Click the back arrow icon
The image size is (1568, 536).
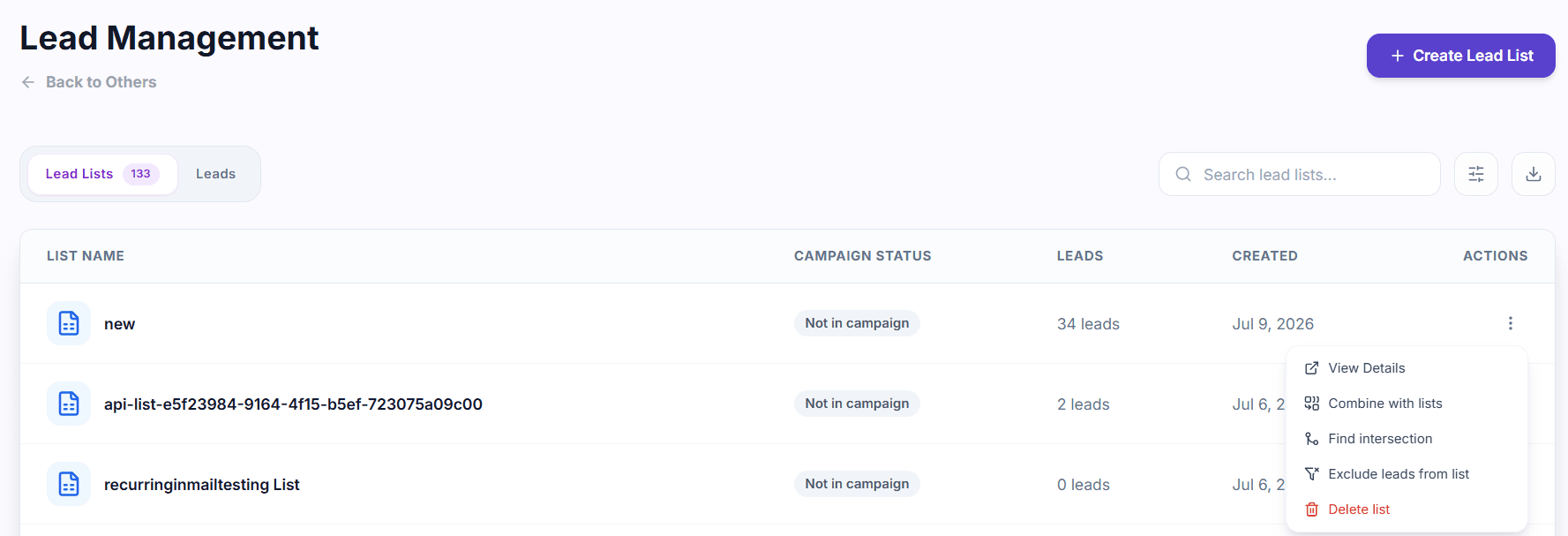(28, 82)
